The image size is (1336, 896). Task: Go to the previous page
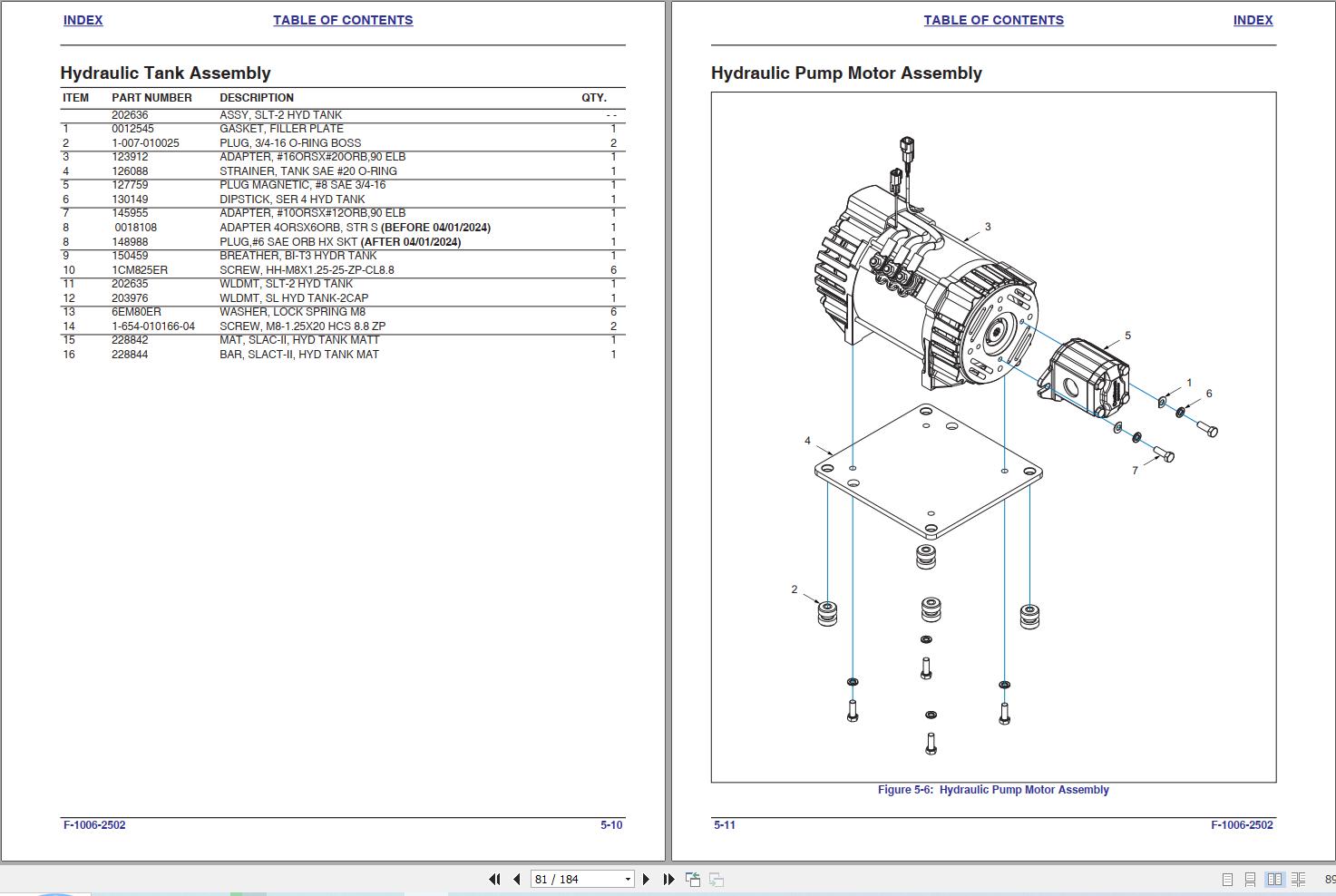click(x=517, y=879)
